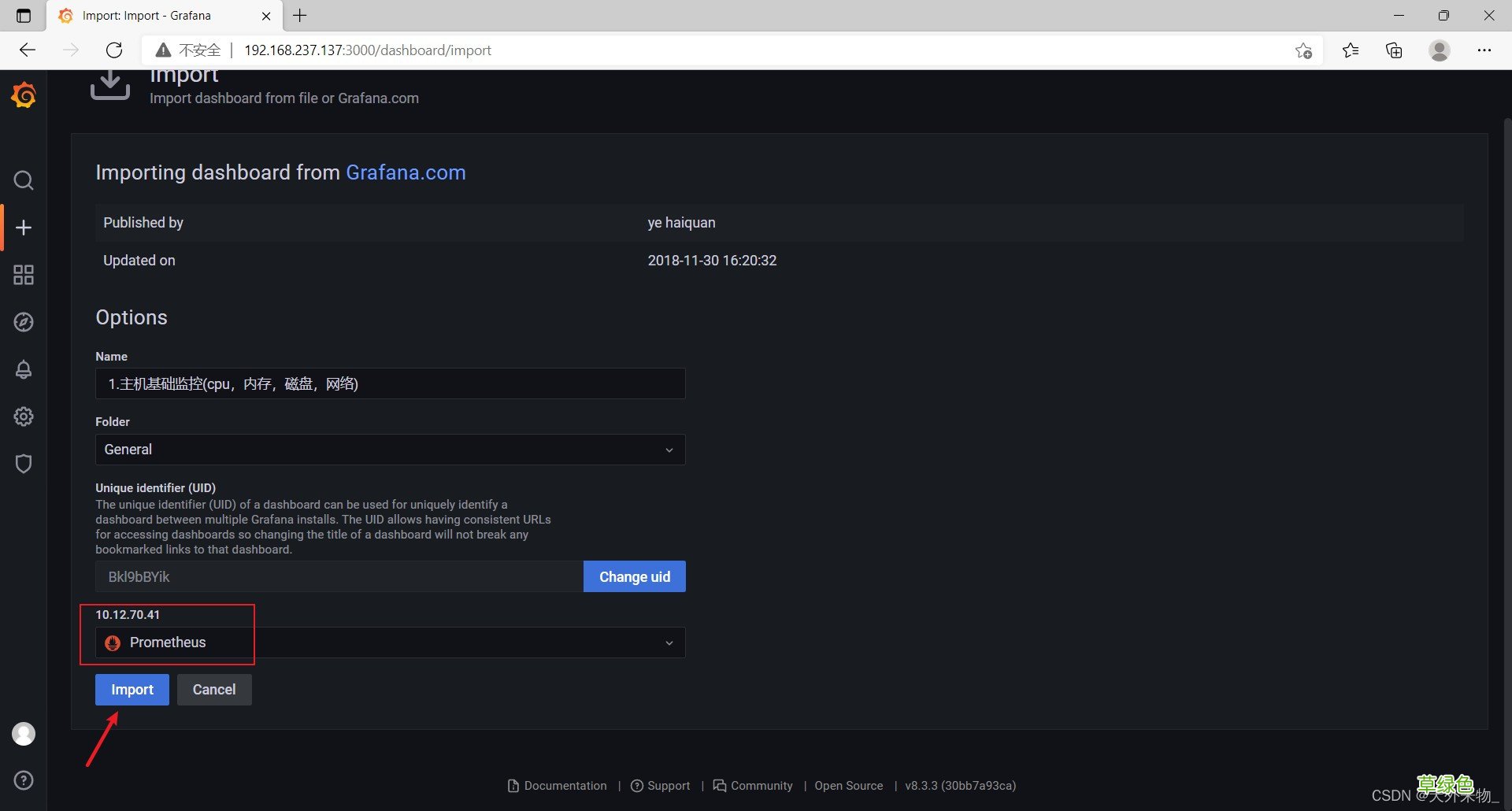Open the browser tab actions menu icon

[24, 16]
